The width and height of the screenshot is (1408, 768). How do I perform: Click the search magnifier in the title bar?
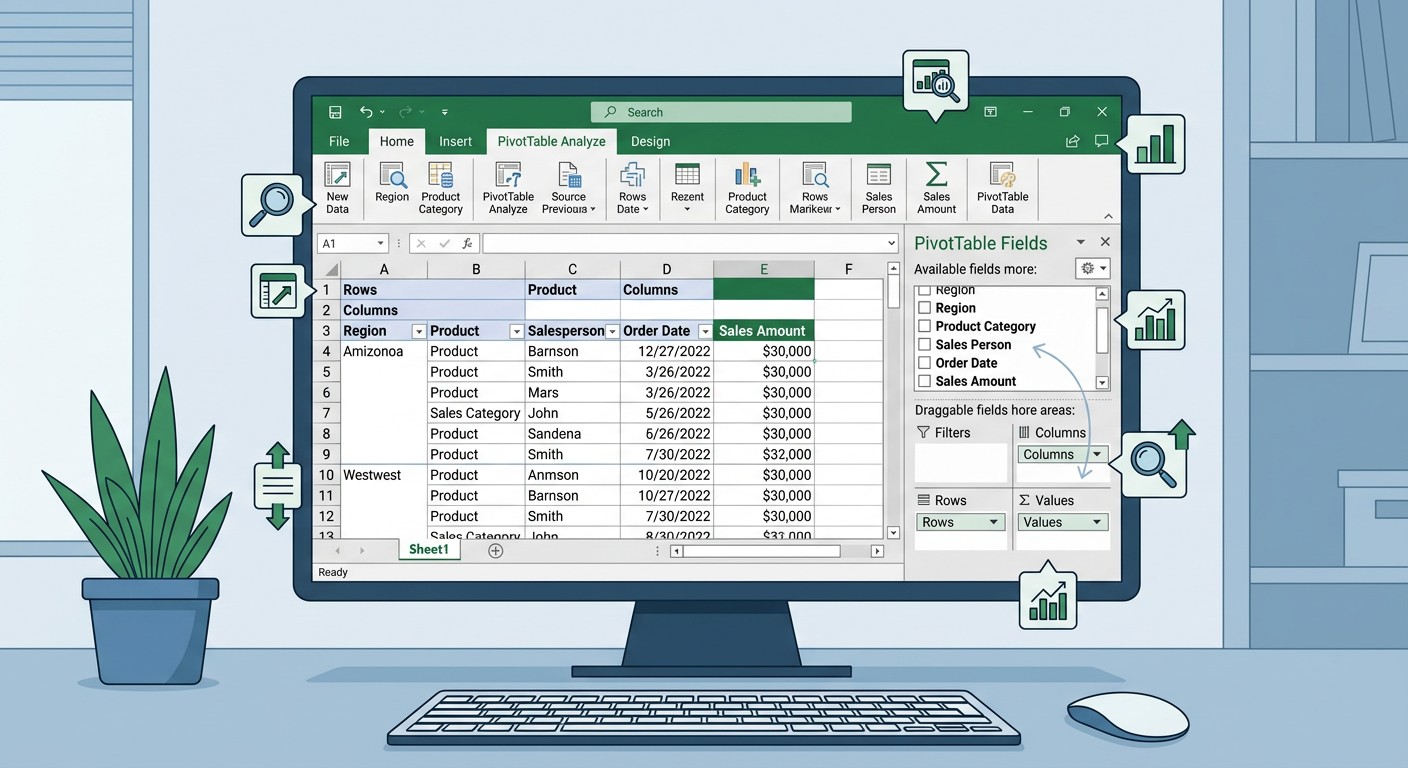610,112
